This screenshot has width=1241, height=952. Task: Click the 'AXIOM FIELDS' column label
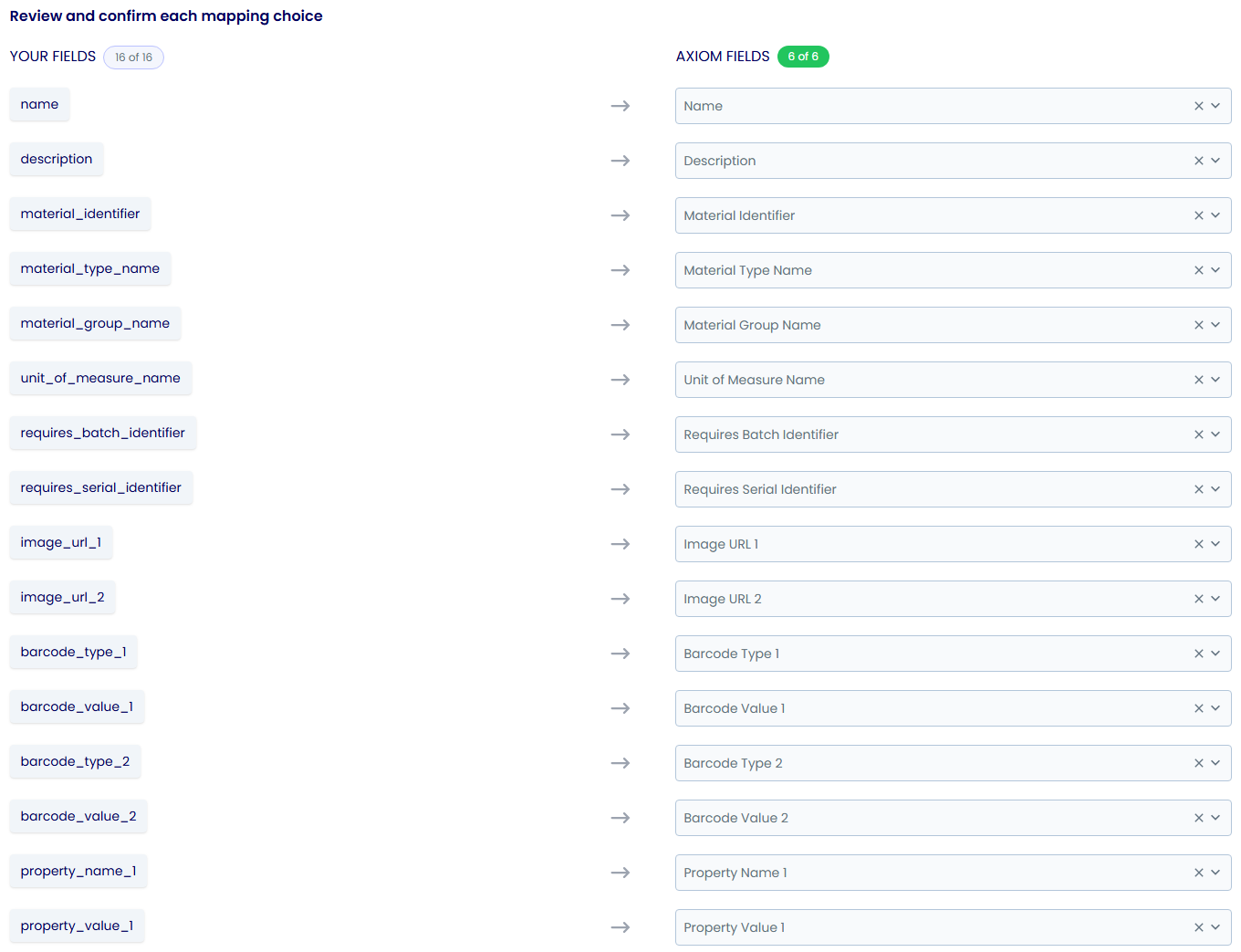[x=723, y=57]
